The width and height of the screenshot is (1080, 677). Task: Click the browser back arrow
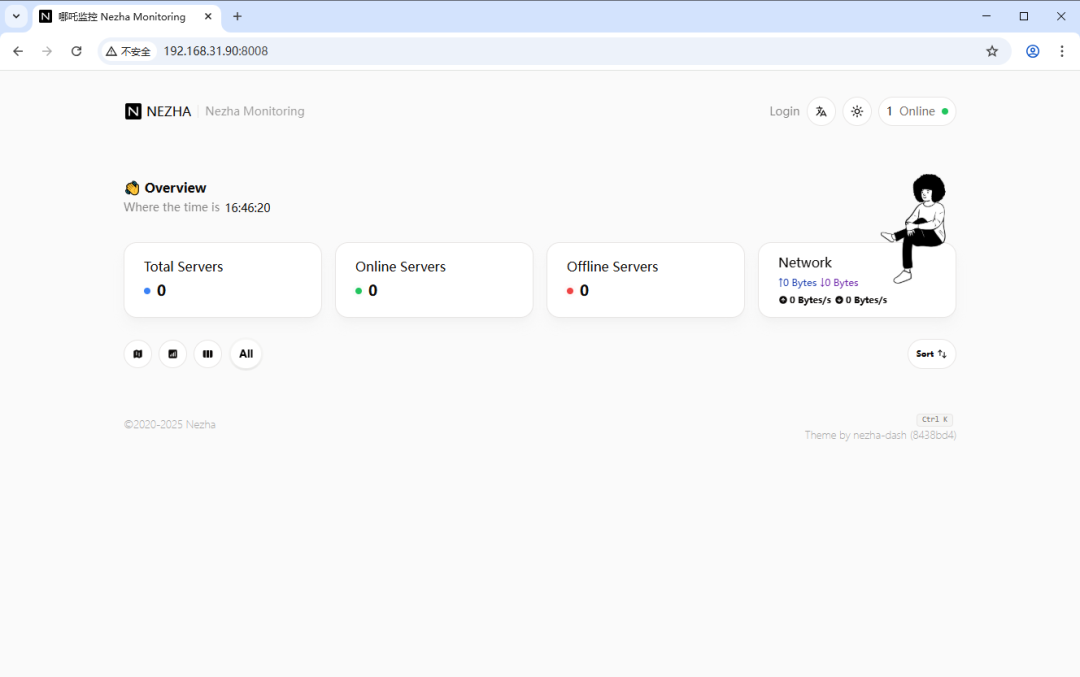pos(18,51)
